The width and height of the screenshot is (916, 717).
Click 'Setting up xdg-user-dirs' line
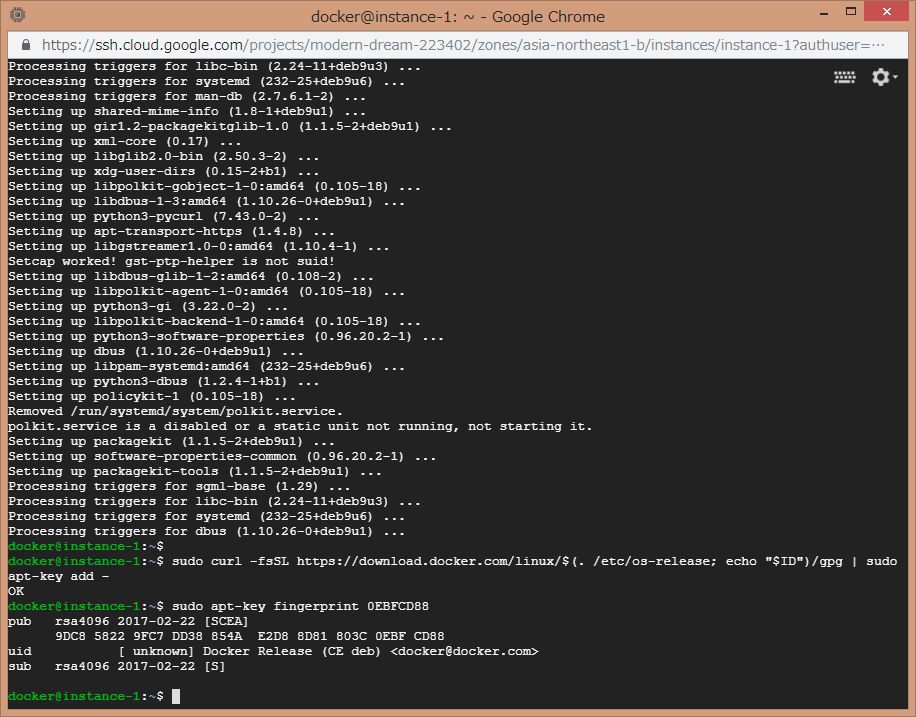tap(164, 171)
